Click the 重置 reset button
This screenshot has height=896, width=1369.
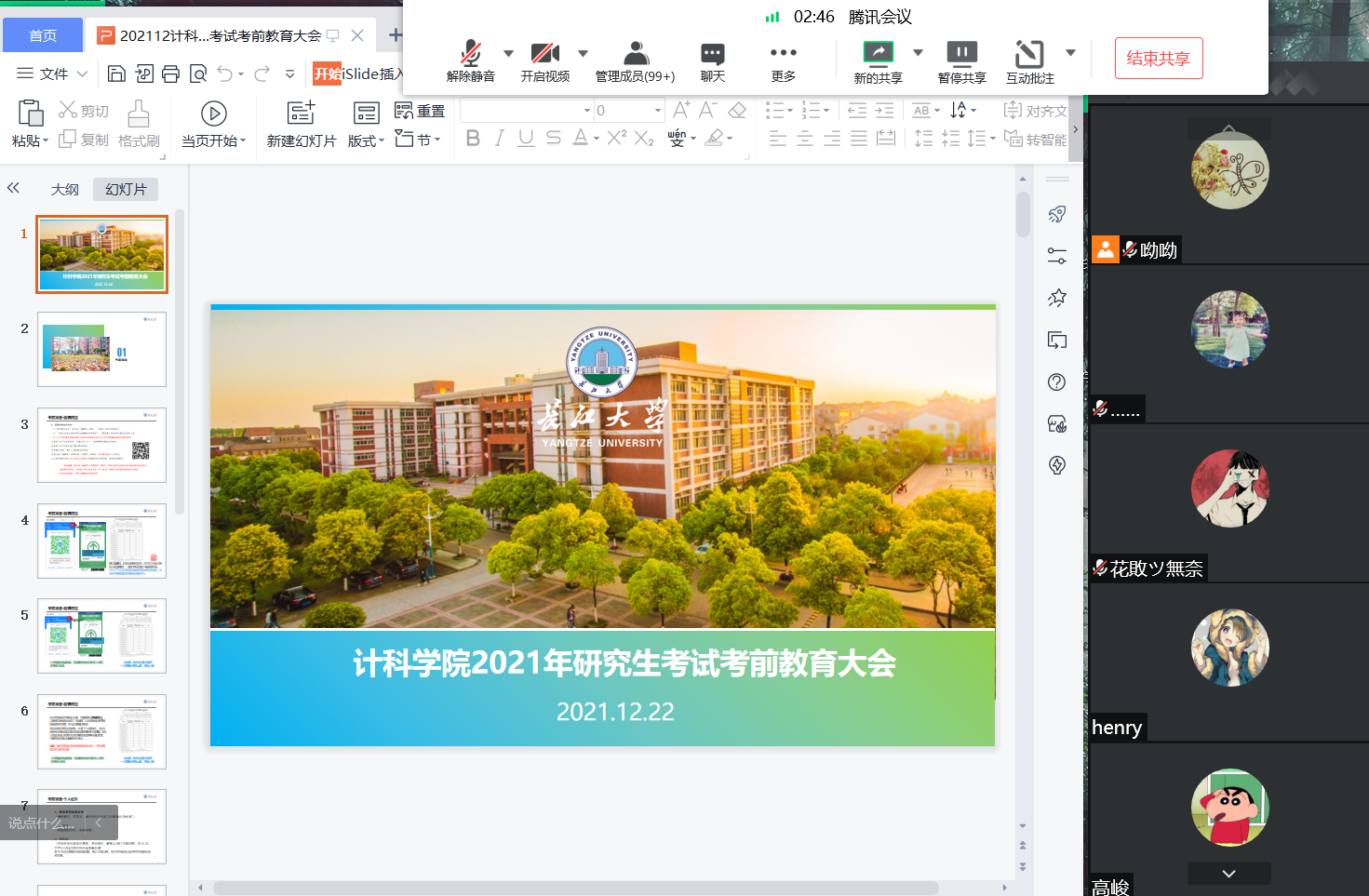pyautogui.click(x=421, y=111)
